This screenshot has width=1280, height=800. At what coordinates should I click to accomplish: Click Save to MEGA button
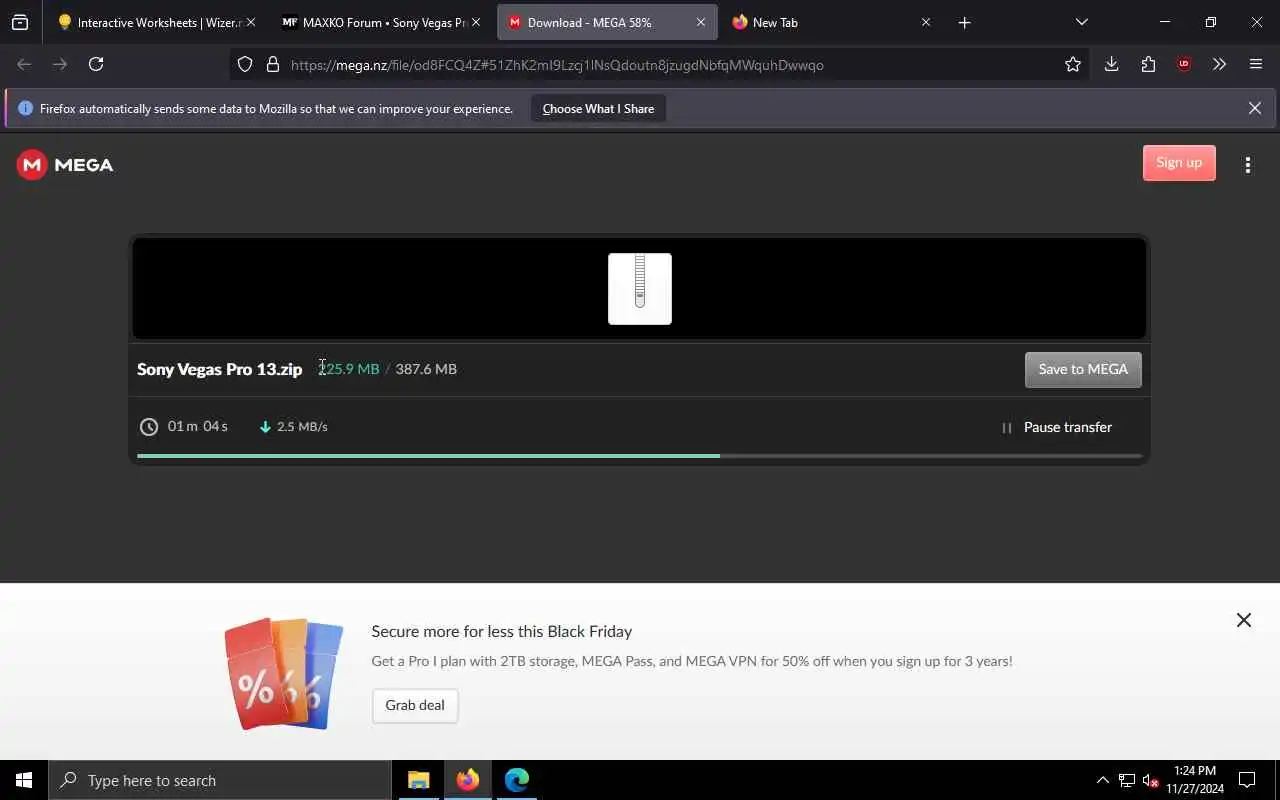1083,370
